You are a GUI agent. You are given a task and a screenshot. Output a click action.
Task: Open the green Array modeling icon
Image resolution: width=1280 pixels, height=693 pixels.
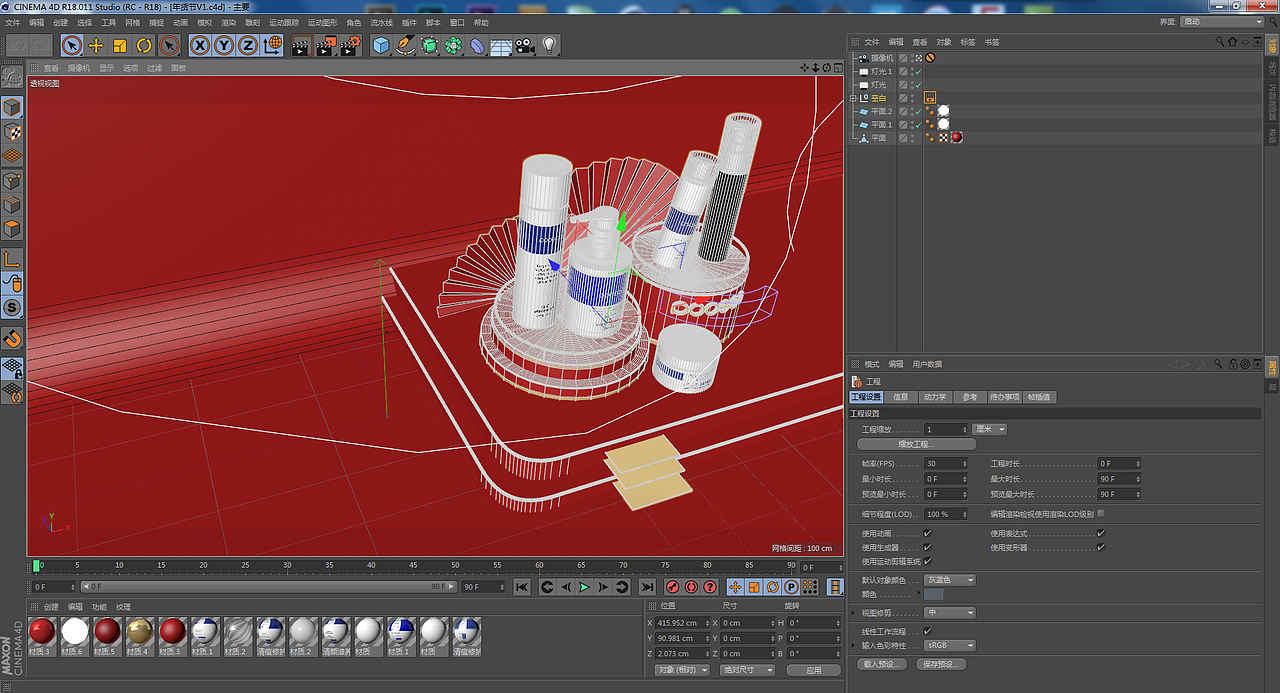pos(453,45)
